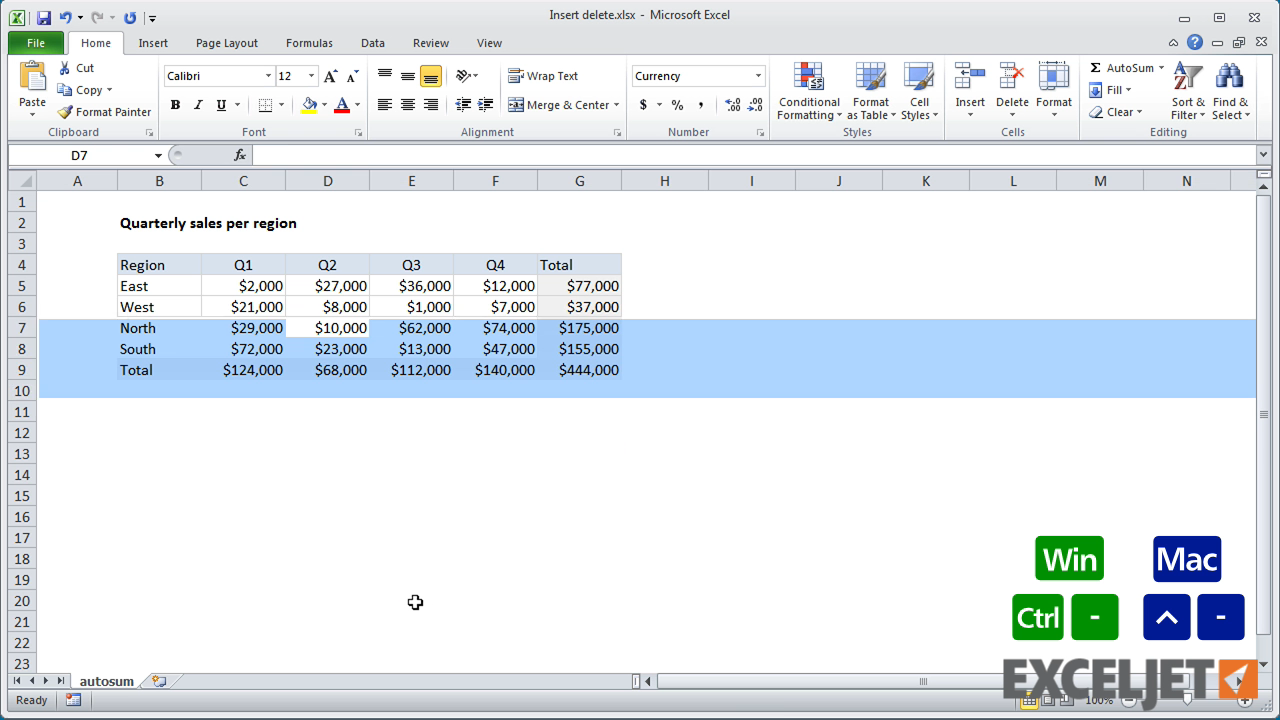Open the Currency number format dropdown
Image resolution: width=1280 pixels, height=720 pixels.
pos(758,76)
